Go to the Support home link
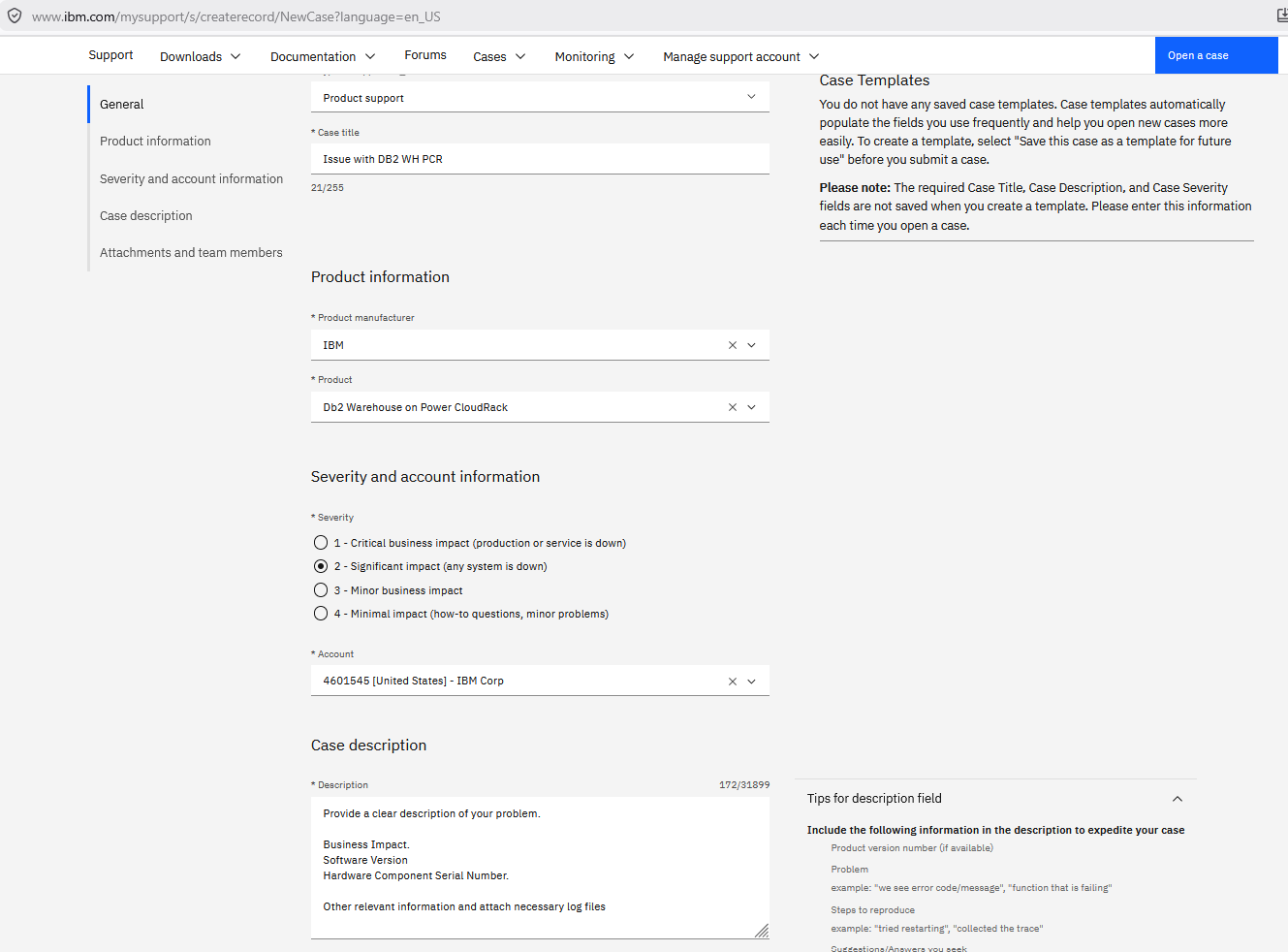 click(110, 55)
